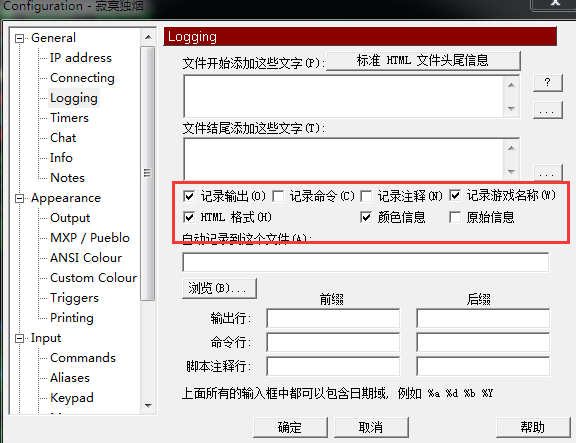The image size is (576, 443).
Task: Click the 命令行 前缀 field
Action: pyautogui.click(x=333, y=342)
